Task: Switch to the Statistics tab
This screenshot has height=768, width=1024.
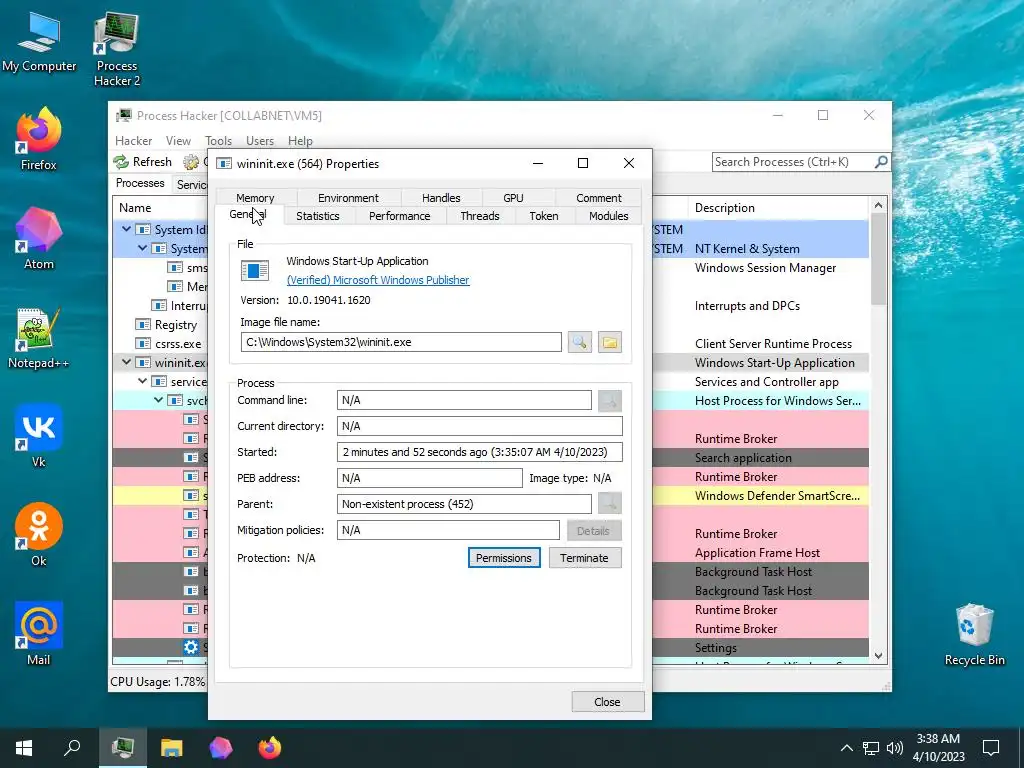Action: click(318, 216)
